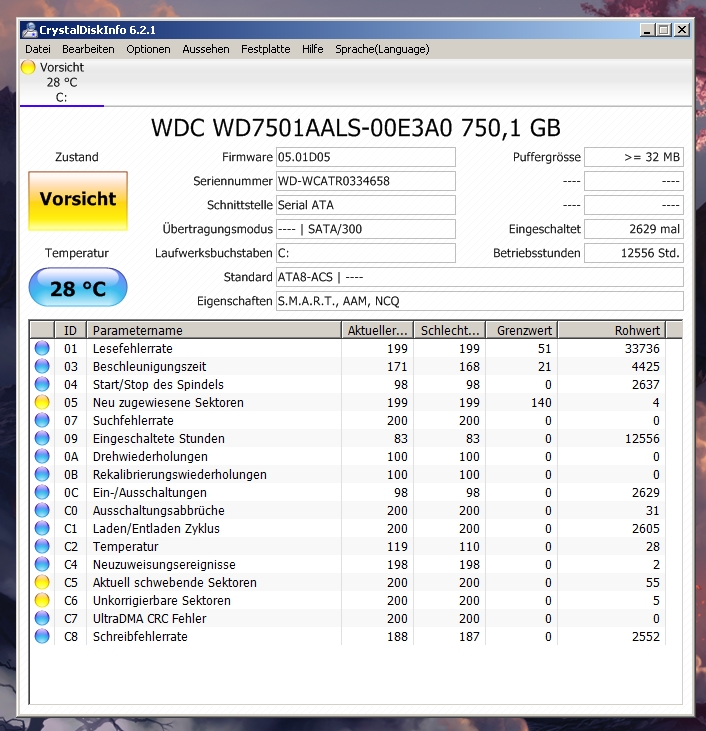Open the Aussehen menu
The width and height of the screenshot is (706, 731).
pos(206,49)
